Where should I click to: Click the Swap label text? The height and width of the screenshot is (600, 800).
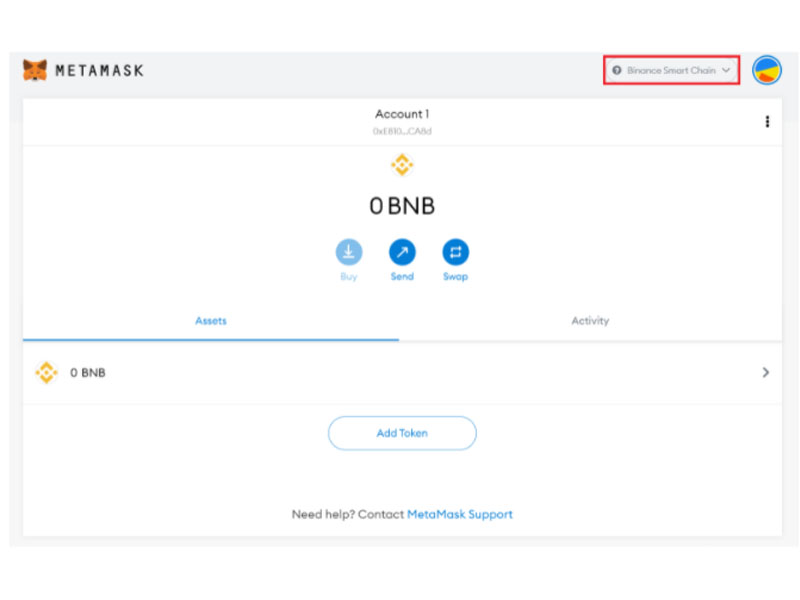455,277
